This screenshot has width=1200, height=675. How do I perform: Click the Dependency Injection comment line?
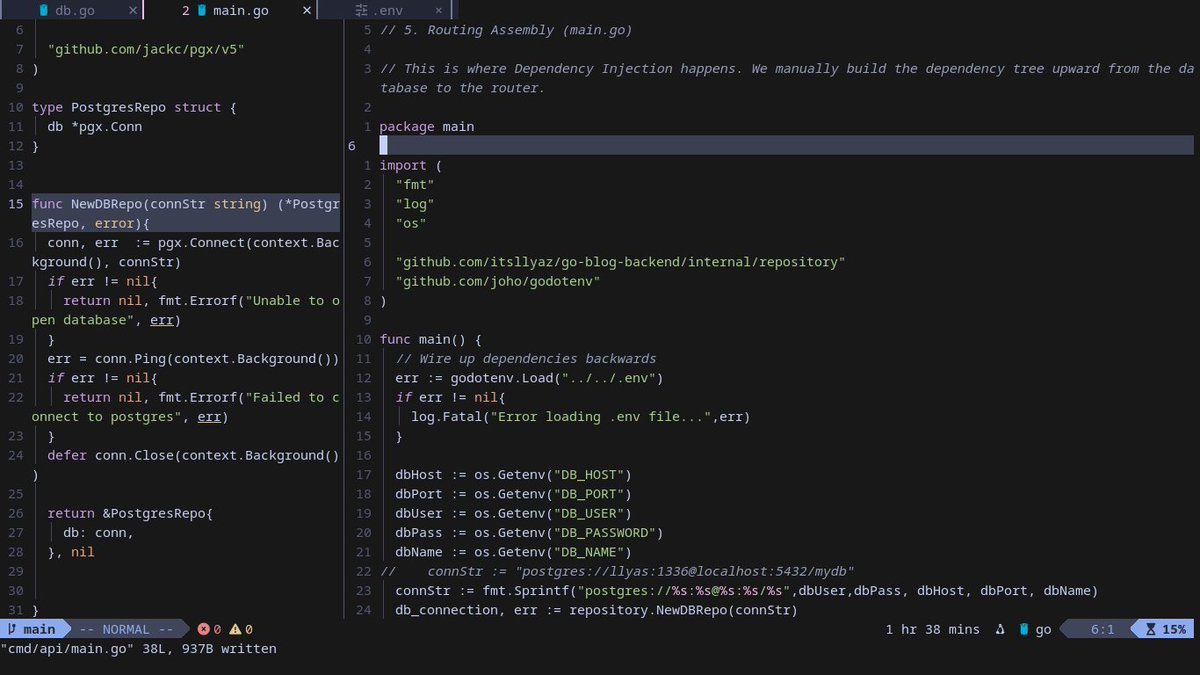786,78
